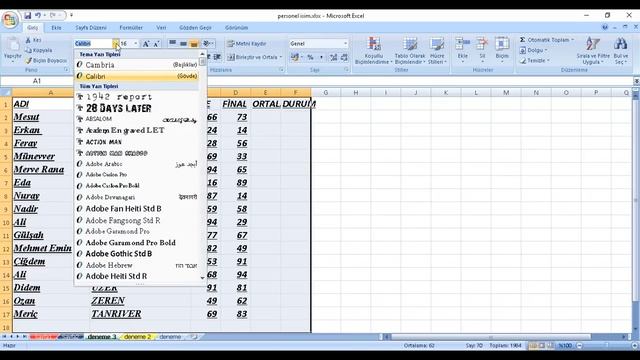Open Koşullu Biçimlendirme conditional formatting
This screenshot has width=640, height=360.
click(x=373, y=50)
